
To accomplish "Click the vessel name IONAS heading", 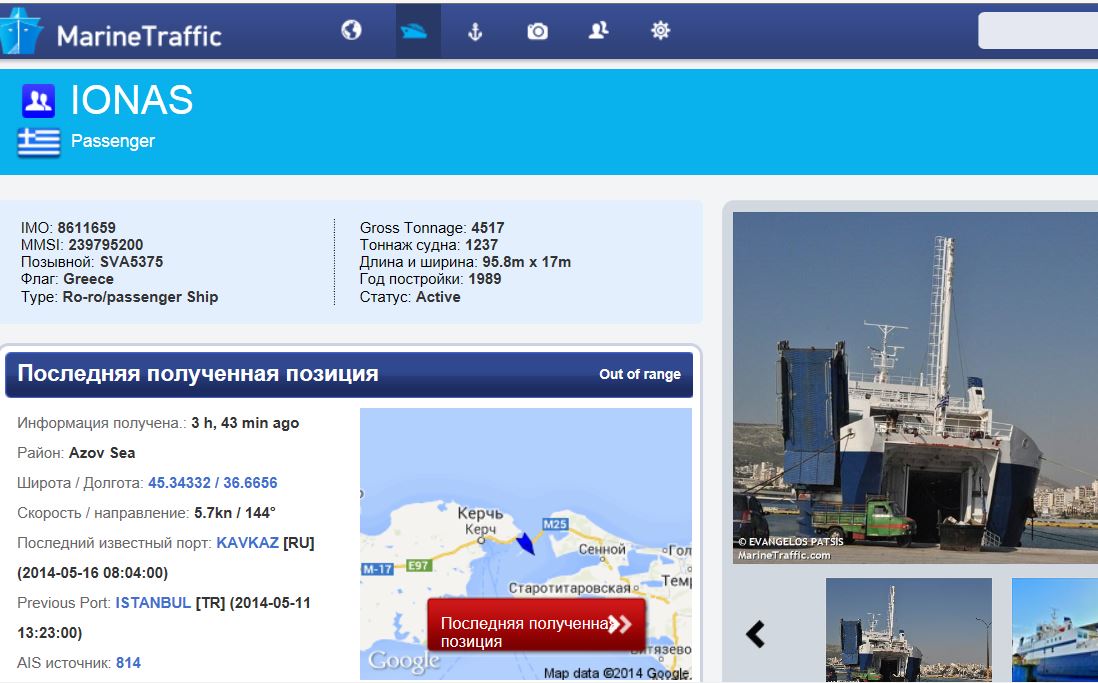I will coord(132,100).
